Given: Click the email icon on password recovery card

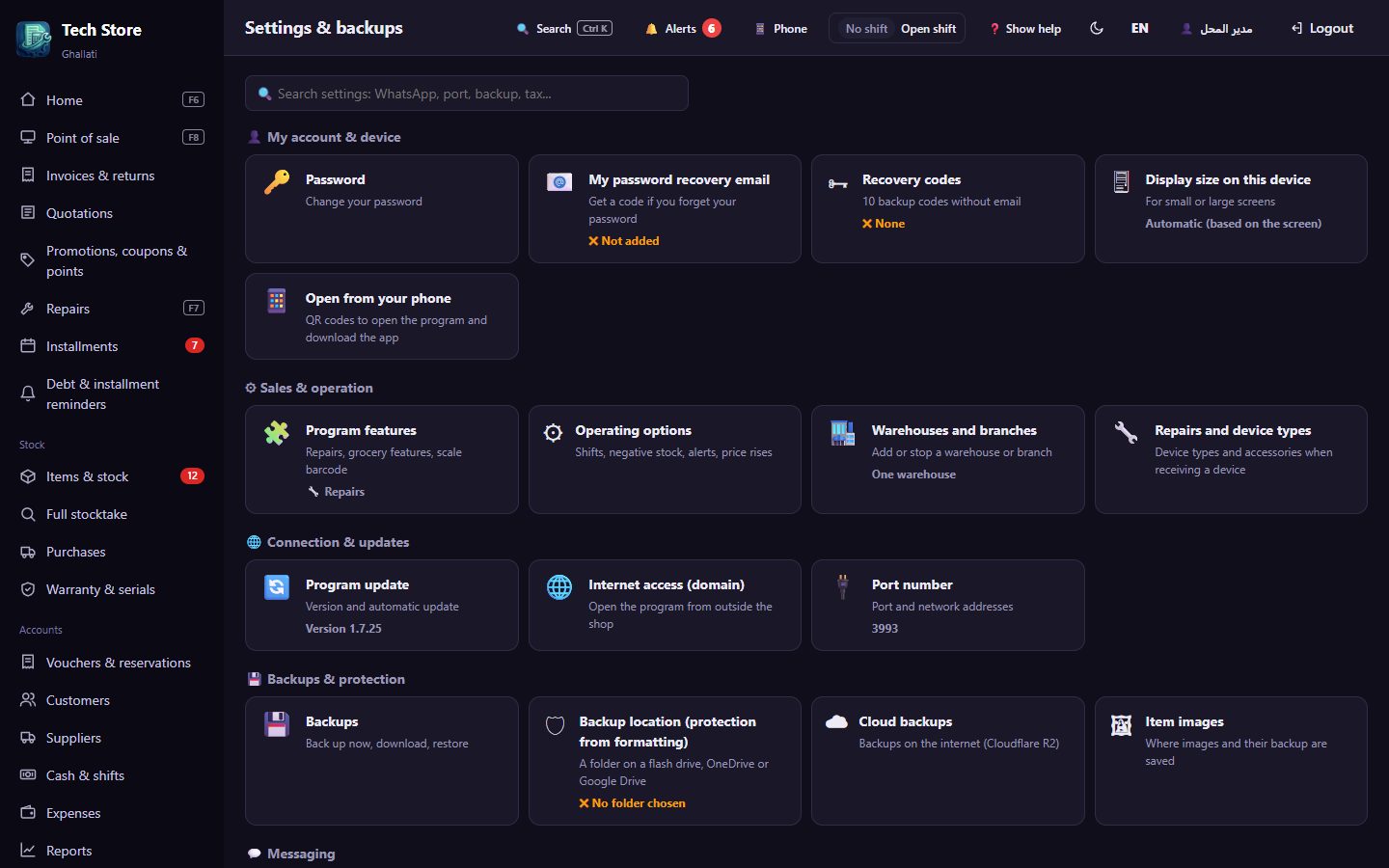Looking at the screenshot, I should [x=559, y=182].
